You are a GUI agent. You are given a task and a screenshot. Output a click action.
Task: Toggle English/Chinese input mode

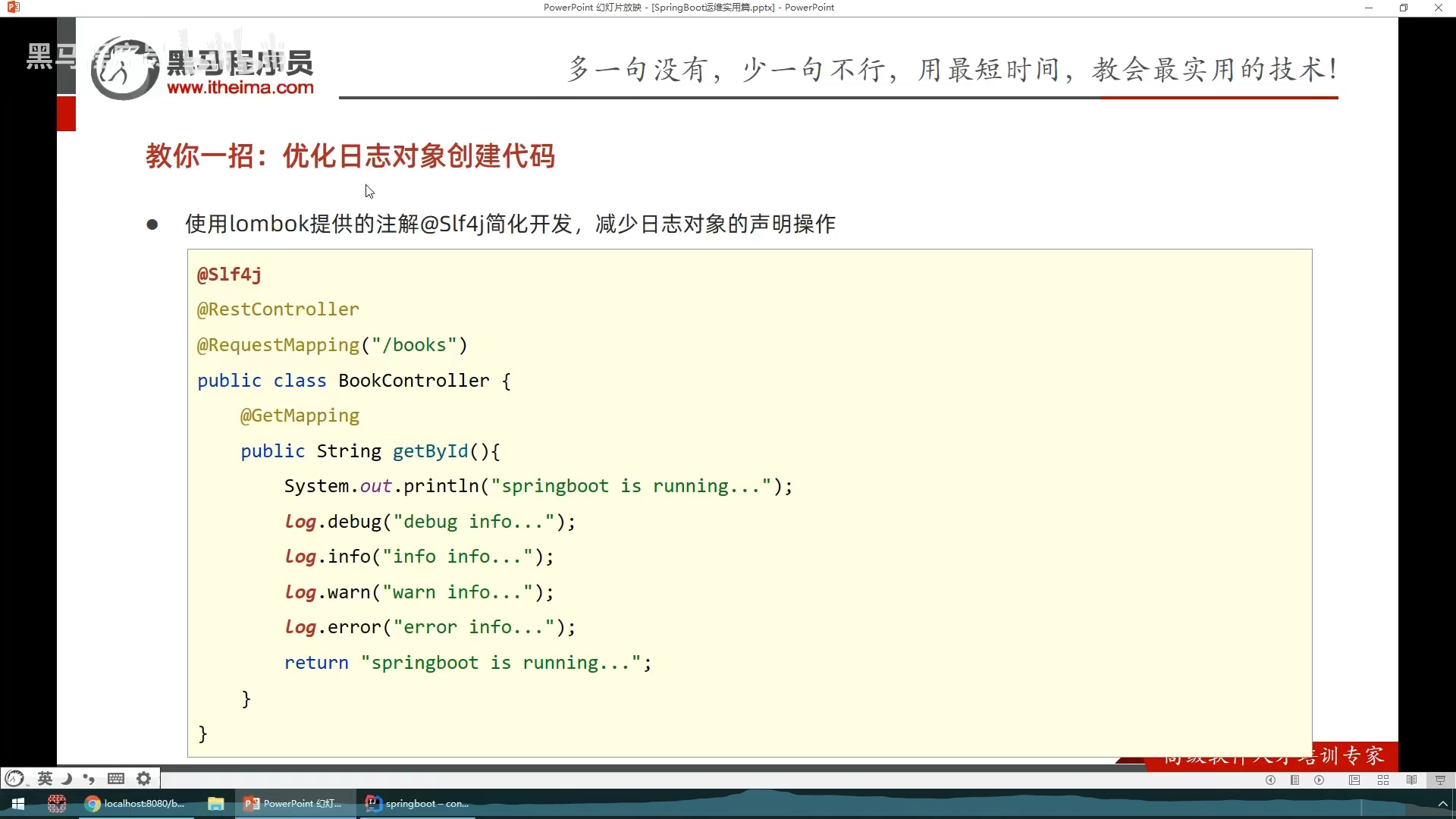point(45,779)
